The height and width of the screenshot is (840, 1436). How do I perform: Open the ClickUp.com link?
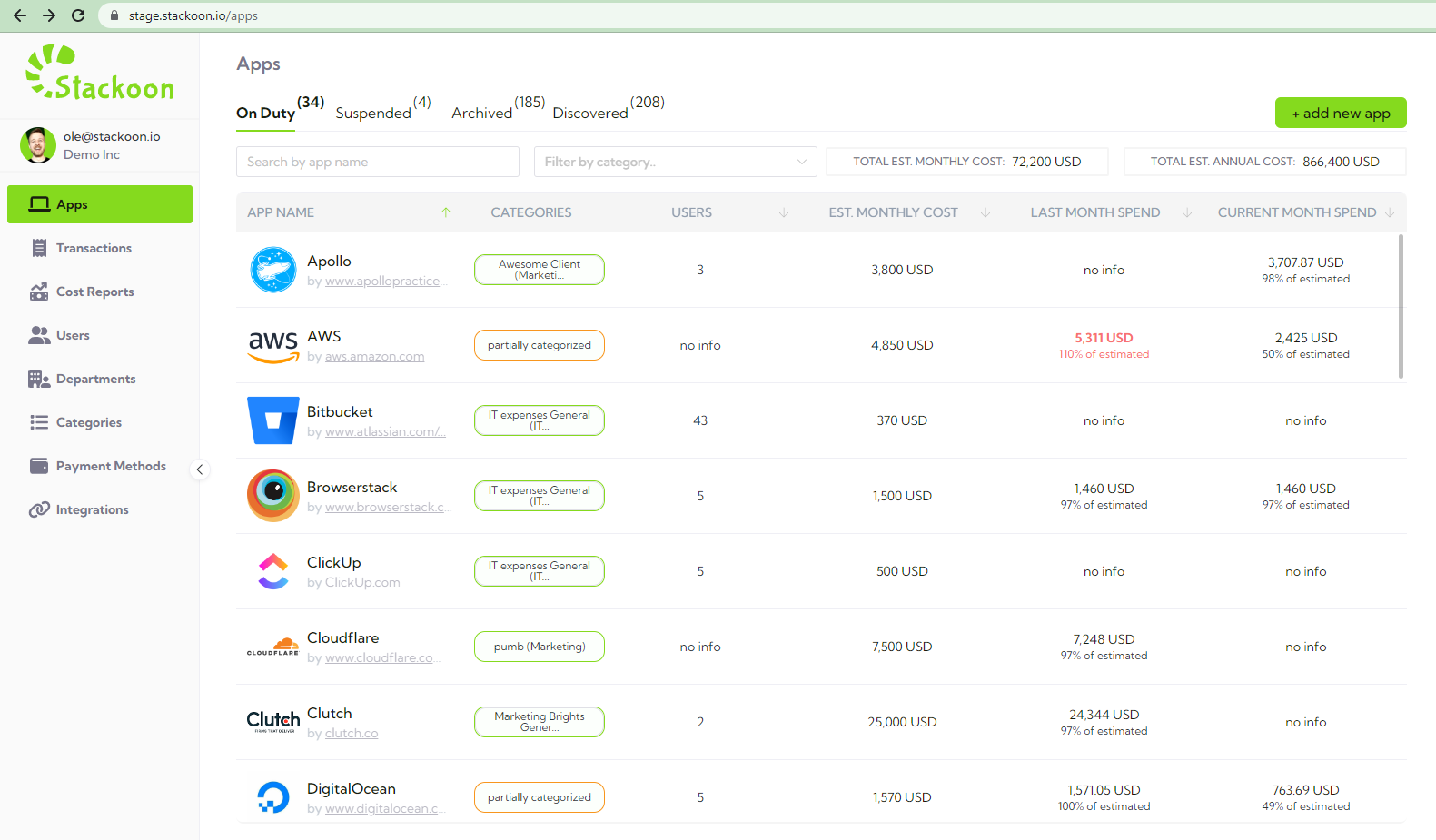pos(362,583)
